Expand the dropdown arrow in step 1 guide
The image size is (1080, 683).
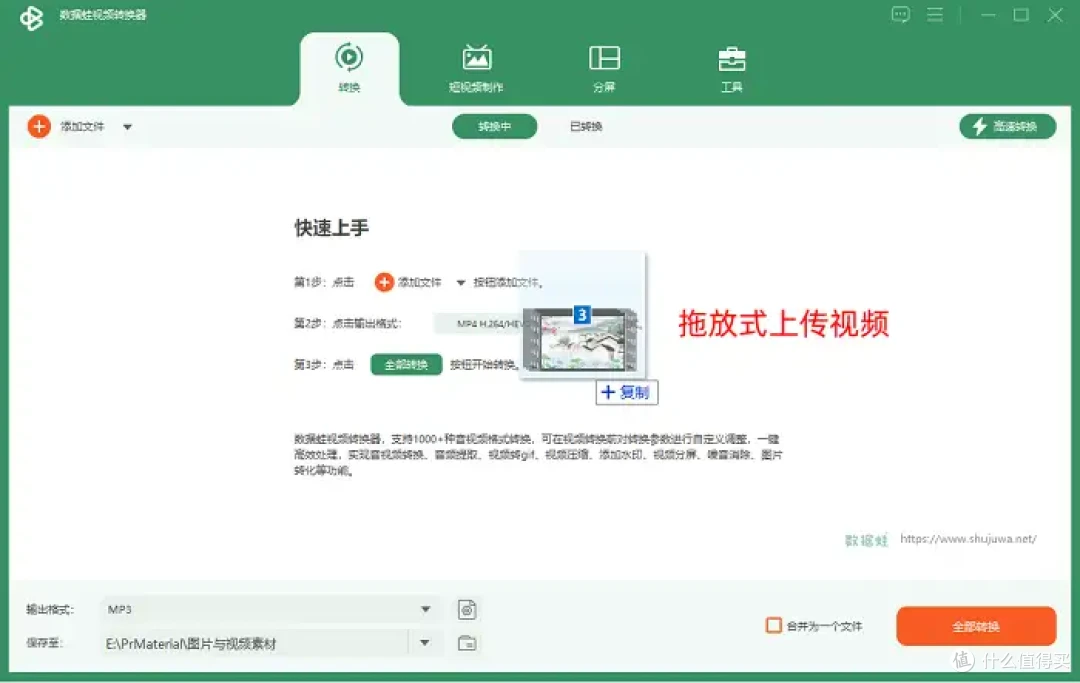461,282
